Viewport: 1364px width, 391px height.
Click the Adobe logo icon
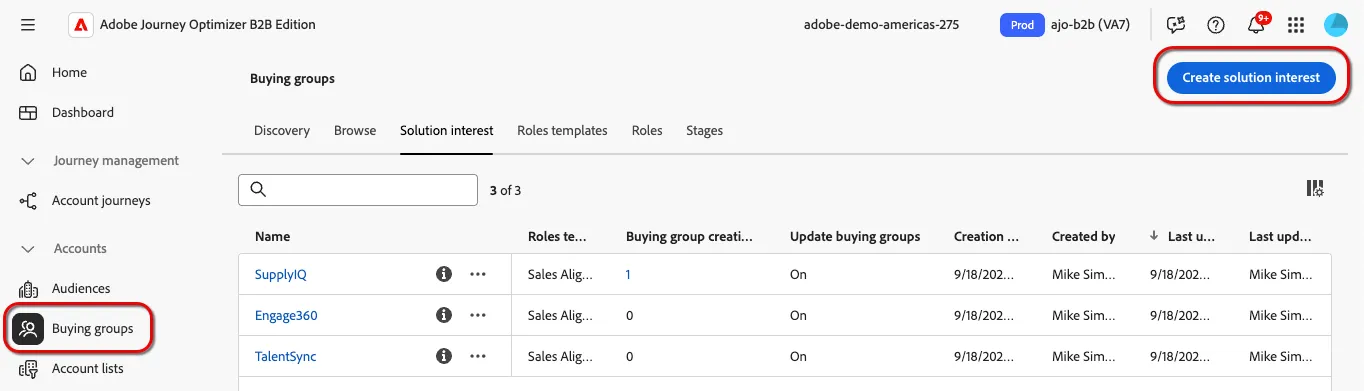tap(81, 25)
